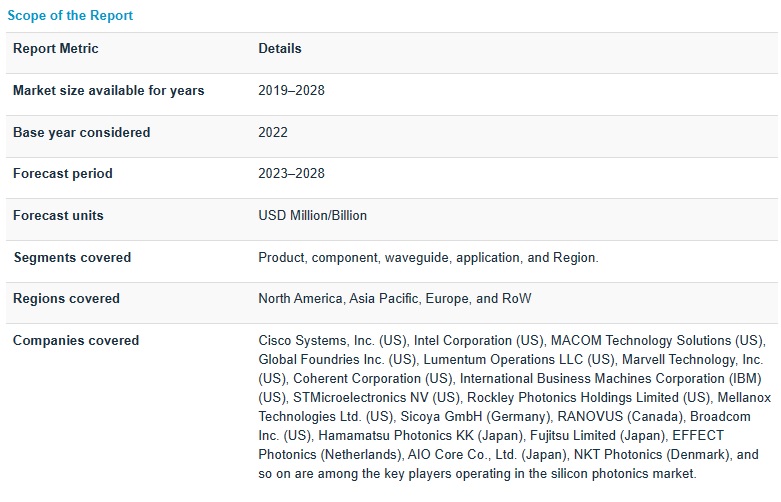Click the 'Details' column header
The height and width of the screenshot is (502, 781).
pos(280,49)
